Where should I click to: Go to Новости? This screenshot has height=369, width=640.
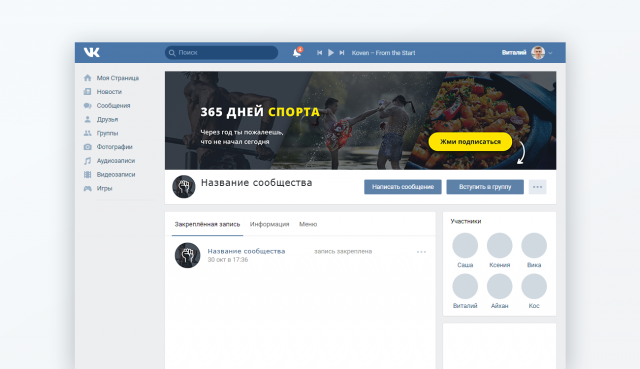(109, 92)
